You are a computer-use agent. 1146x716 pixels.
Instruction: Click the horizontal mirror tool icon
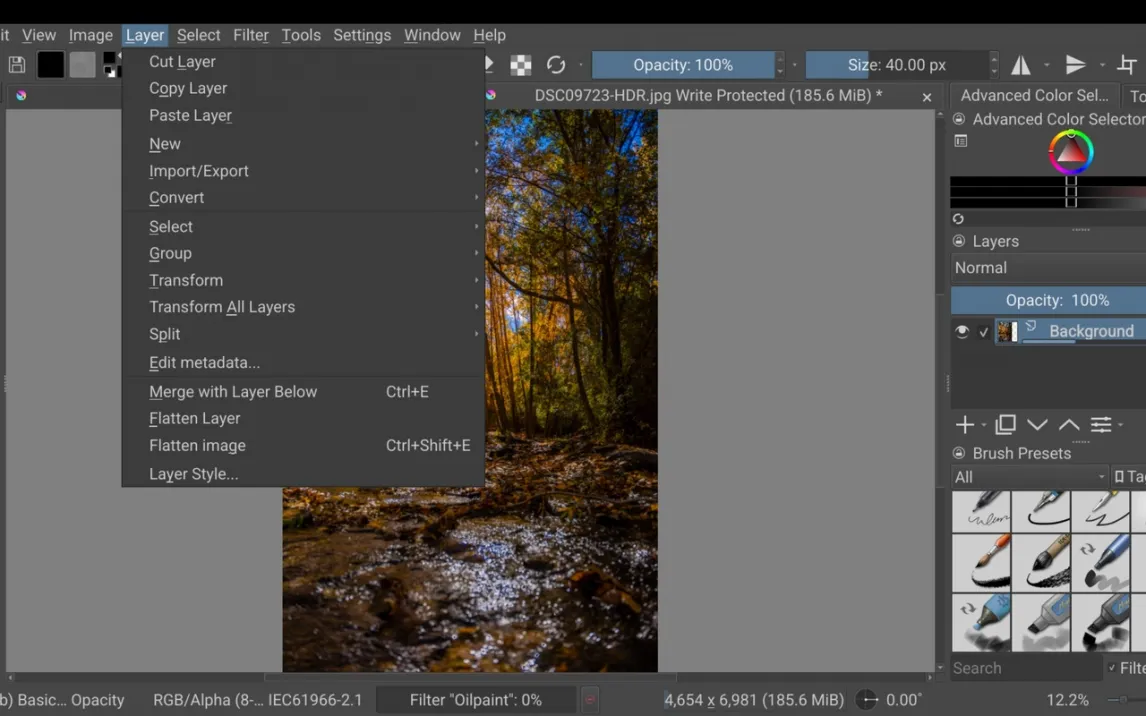pos(1021,65)
